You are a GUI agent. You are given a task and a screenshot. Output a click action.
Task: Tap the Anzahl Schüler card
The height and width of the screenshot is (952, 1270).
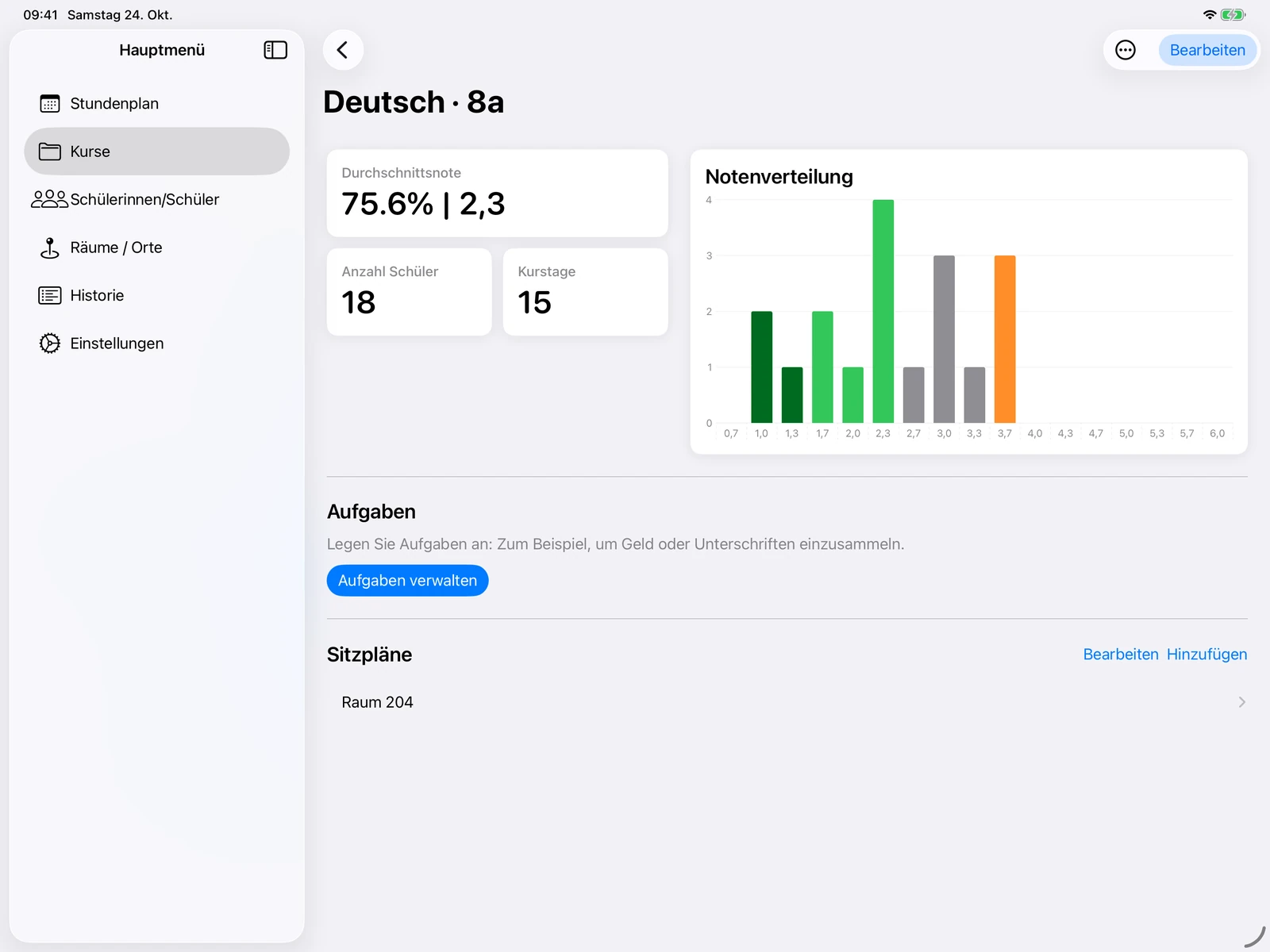click(x=409, y=292)
